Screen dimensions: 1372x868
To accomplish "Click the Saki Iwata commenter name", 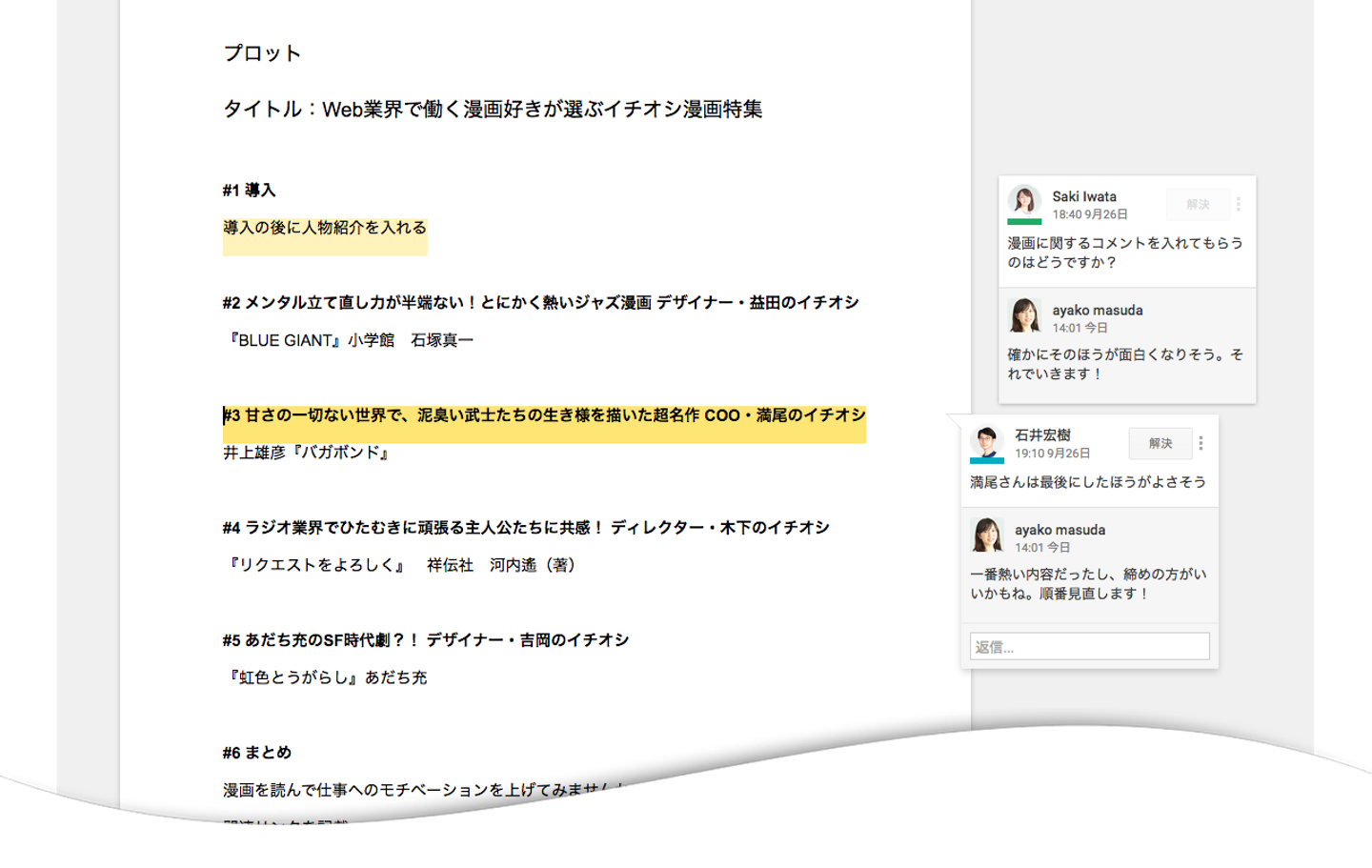I will pos(1084,196).
